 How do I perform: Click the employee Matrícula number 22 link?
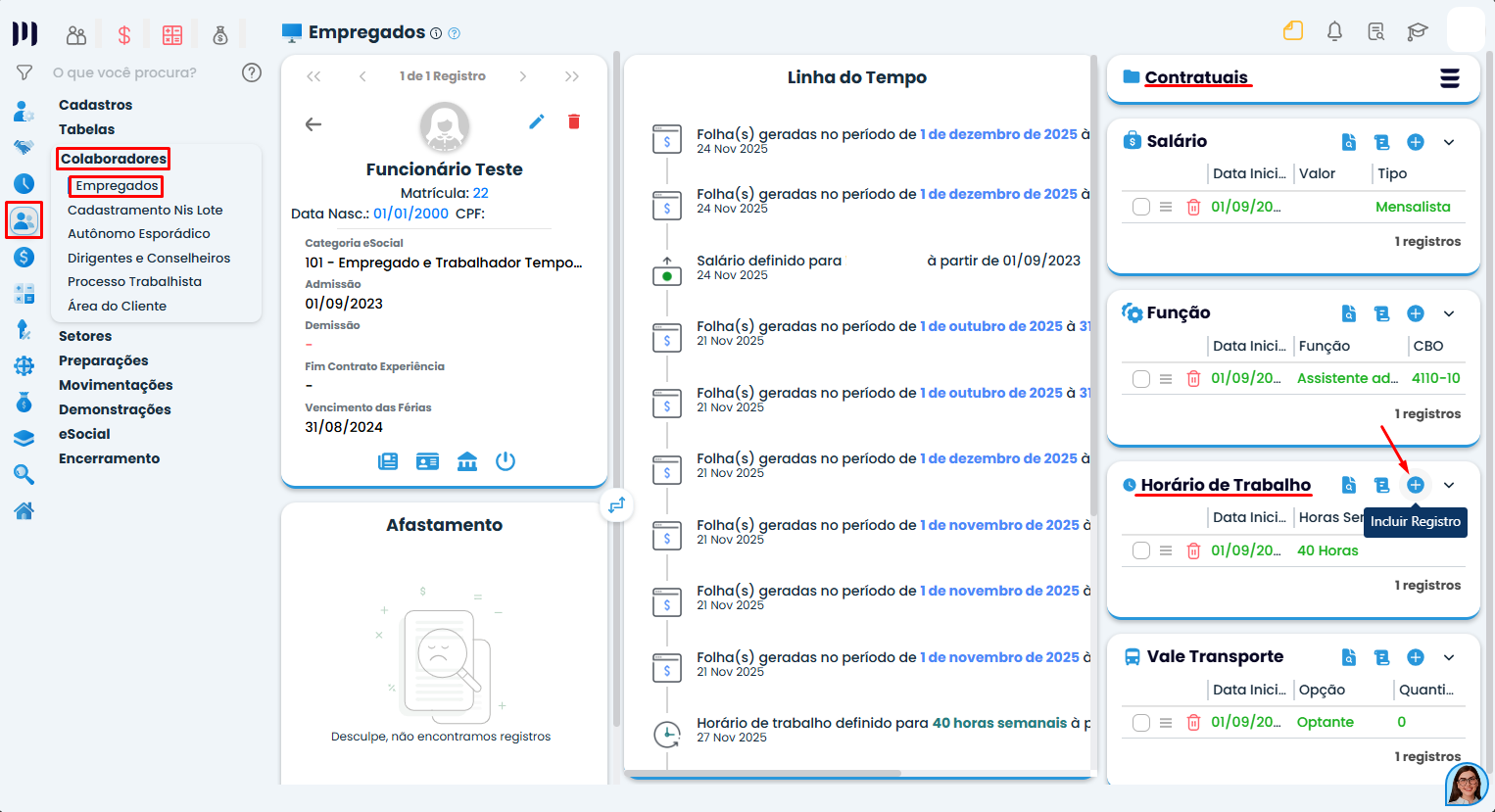pyautogui.click(x=480, y=193)
